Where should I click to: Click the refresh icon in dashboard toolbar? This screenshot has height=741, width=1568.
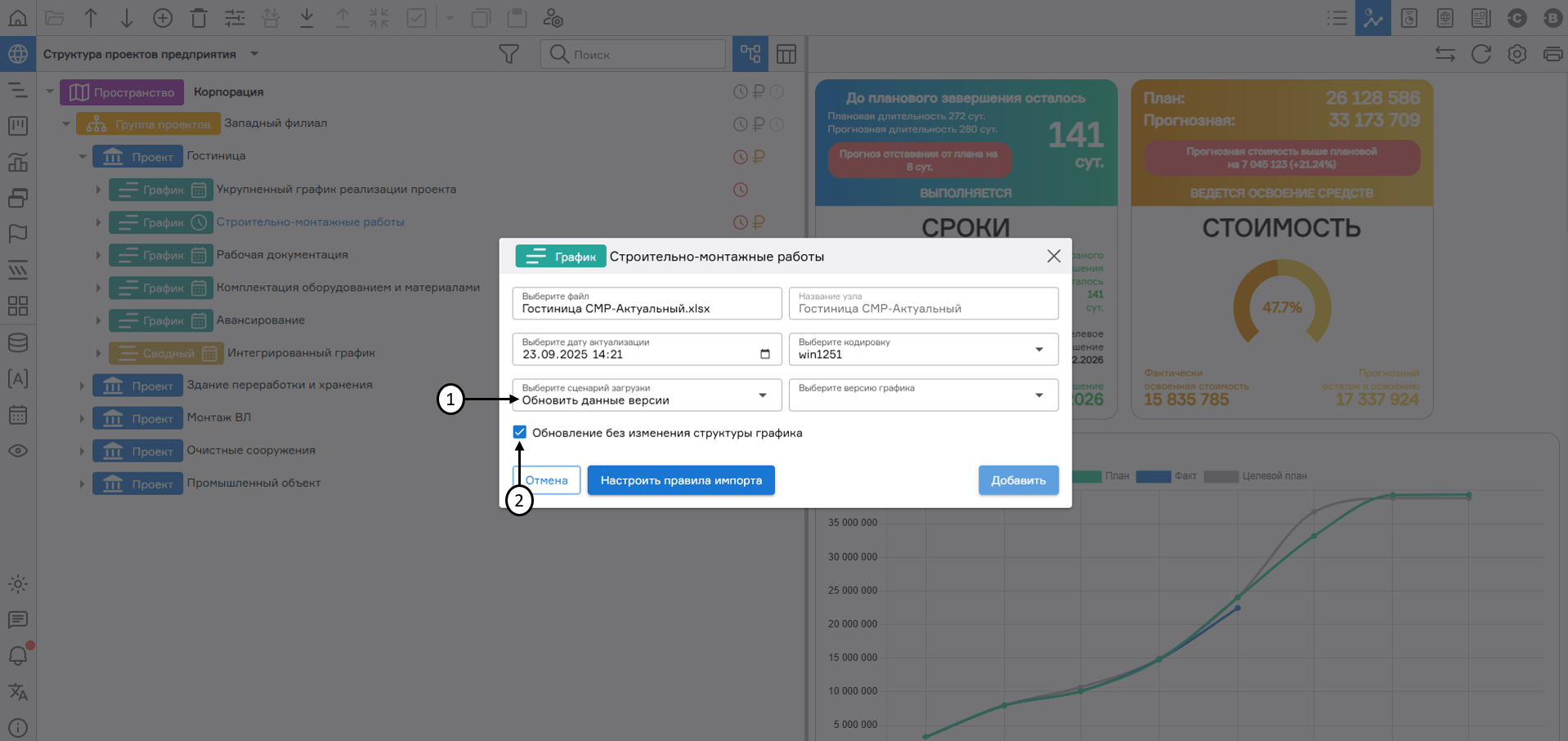tap(1481, 54)
